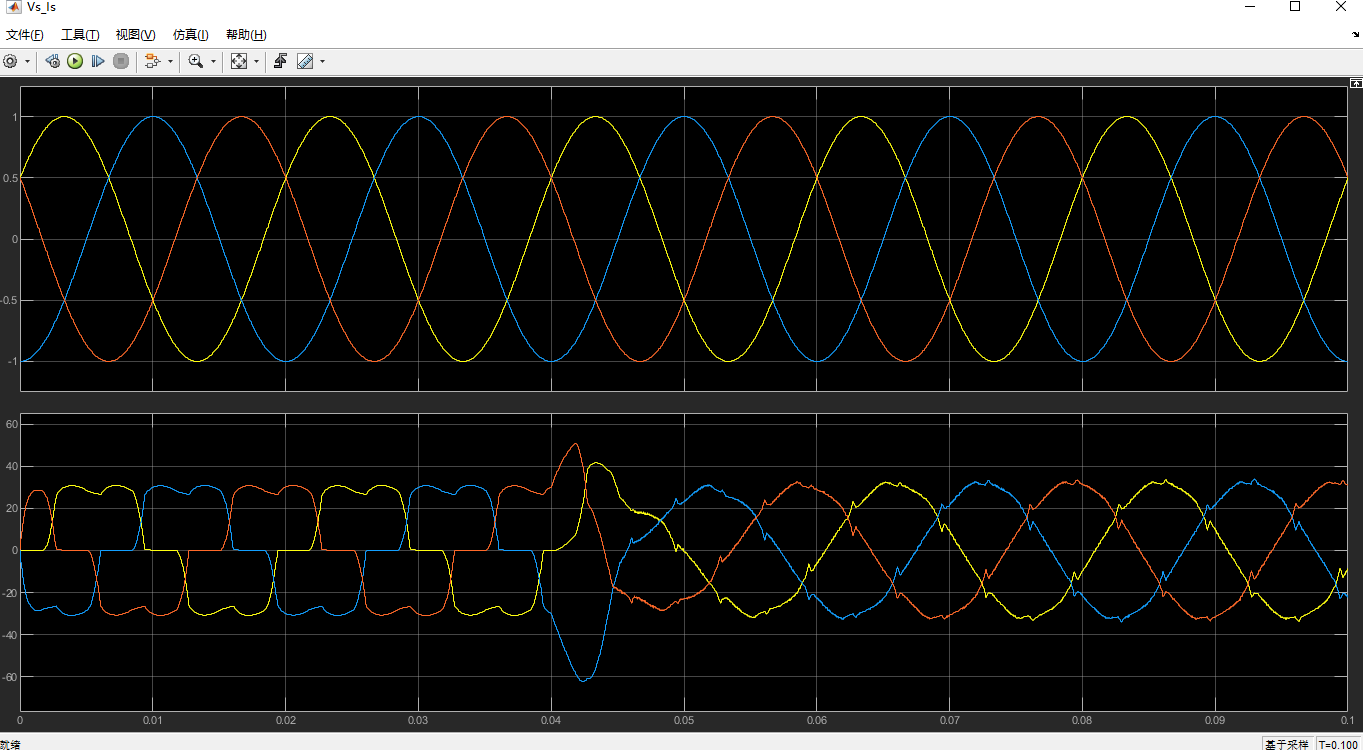Select the Zoom tool magnifier icon
Screen dimensions: 1363x750
pos(196,61)
